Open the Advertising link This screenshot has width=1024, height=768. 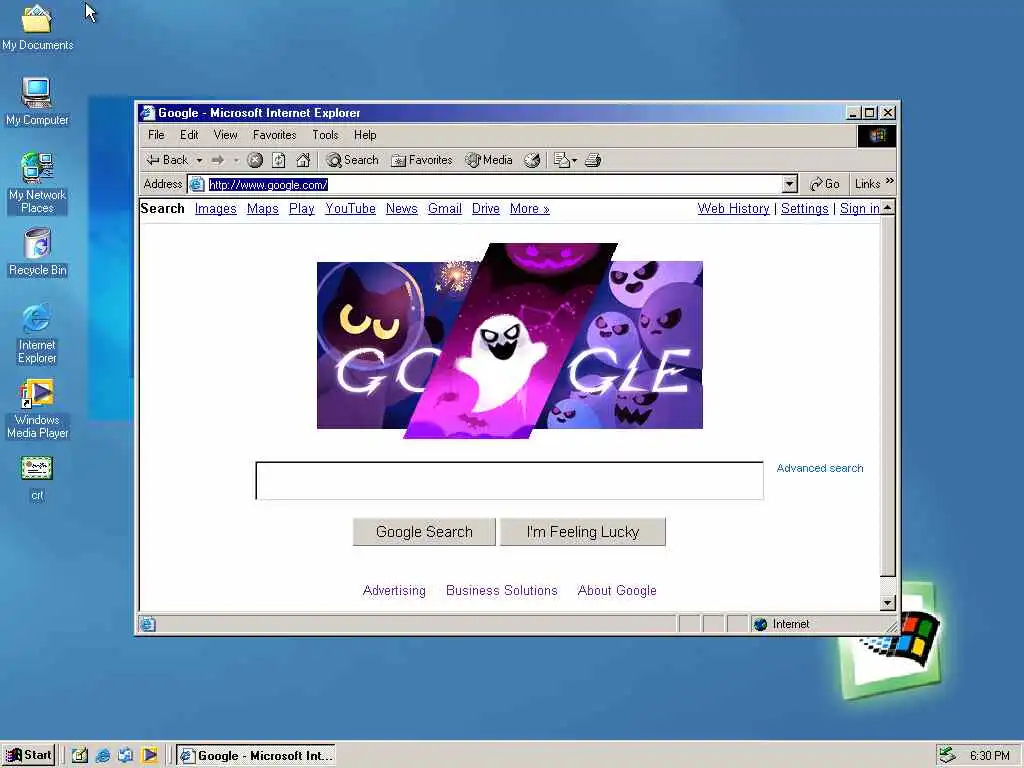tap(394, 590)
